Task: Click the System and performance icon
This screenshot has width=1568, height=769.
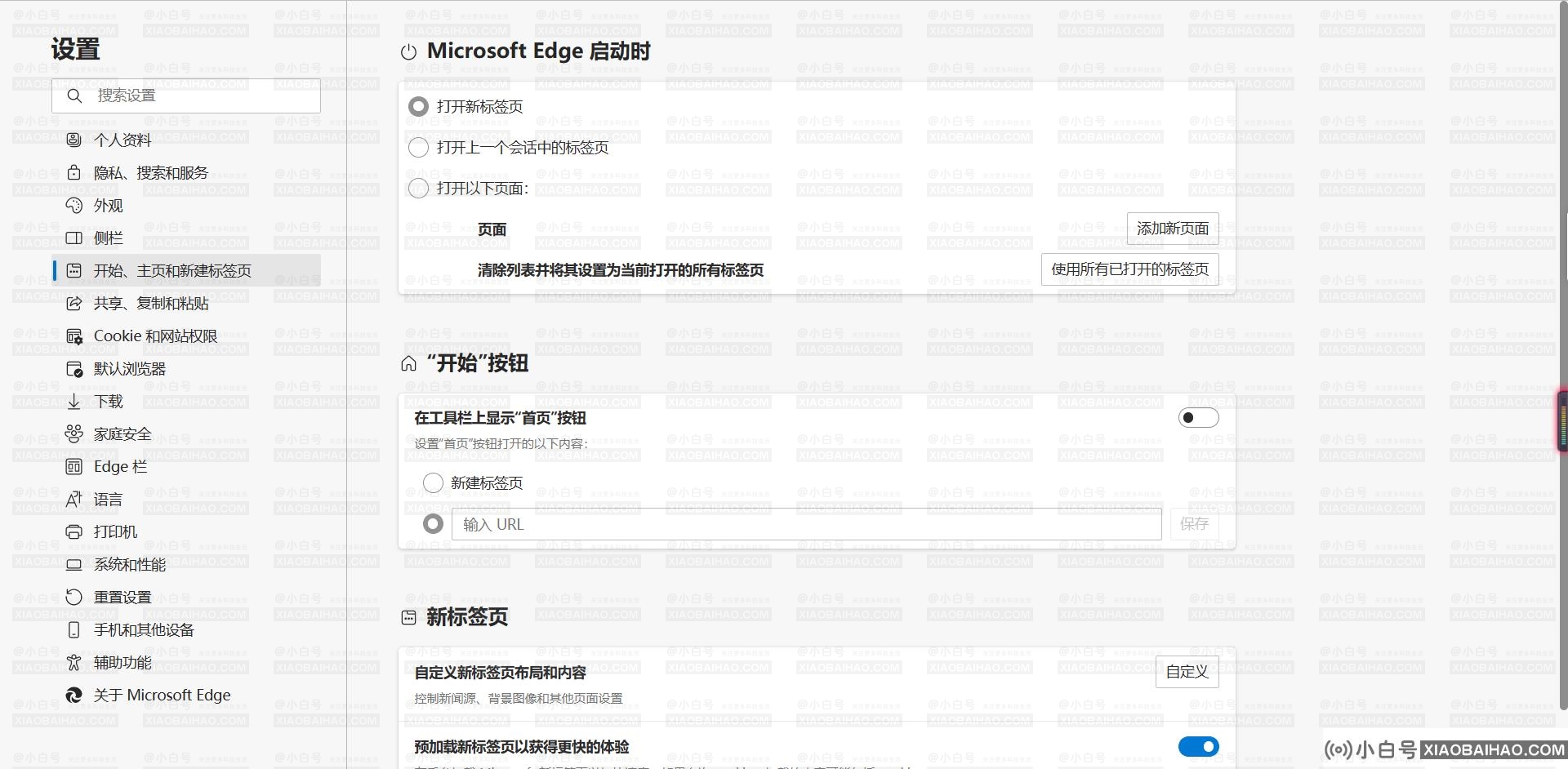Action: [73, 564]
